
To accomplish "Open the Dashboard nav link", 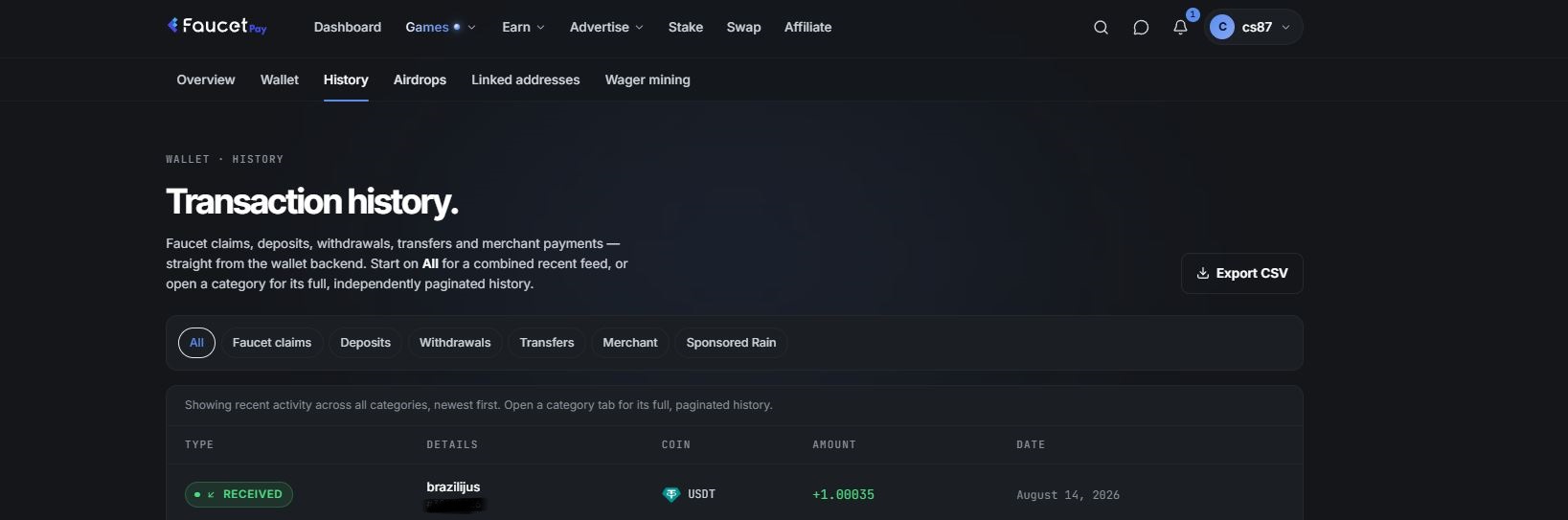I will coord(348,27).
